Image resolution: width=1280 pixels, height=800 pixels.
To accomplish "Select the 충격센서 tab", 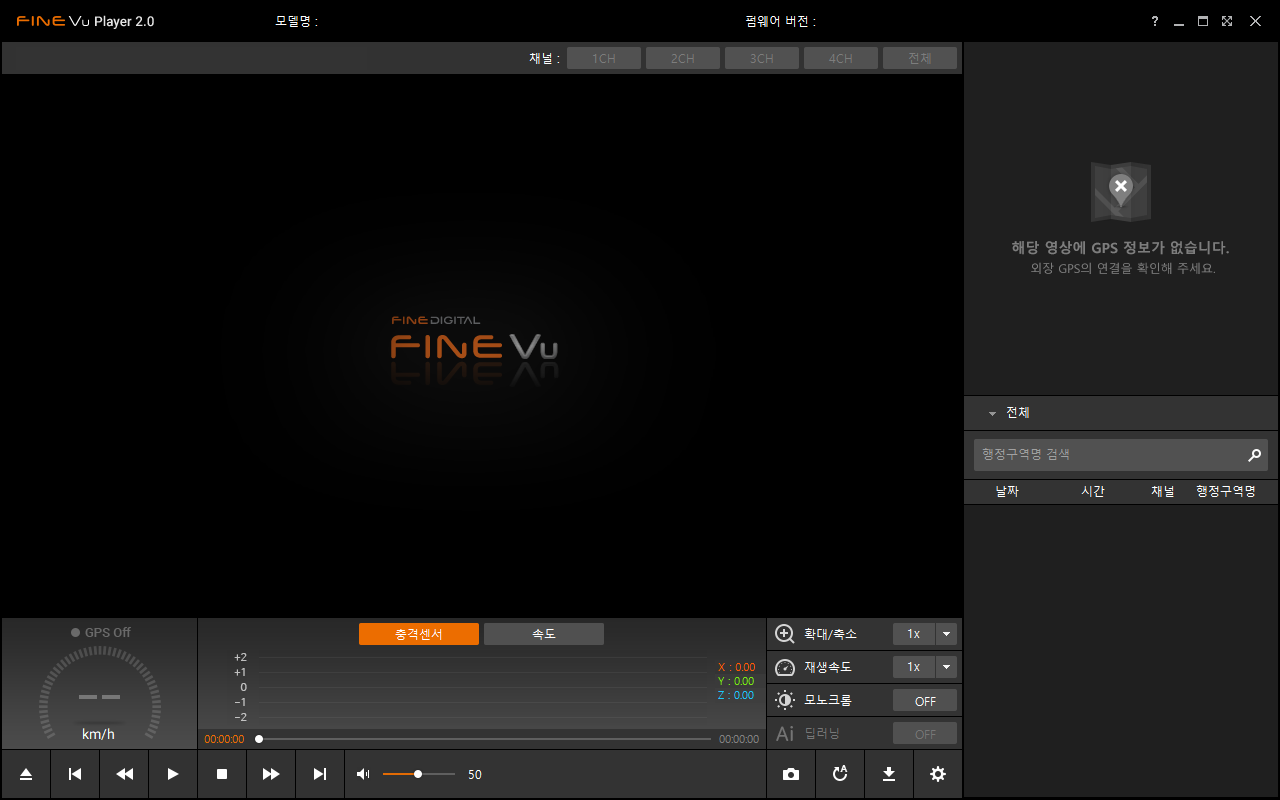I will click(x=418, y=634).
